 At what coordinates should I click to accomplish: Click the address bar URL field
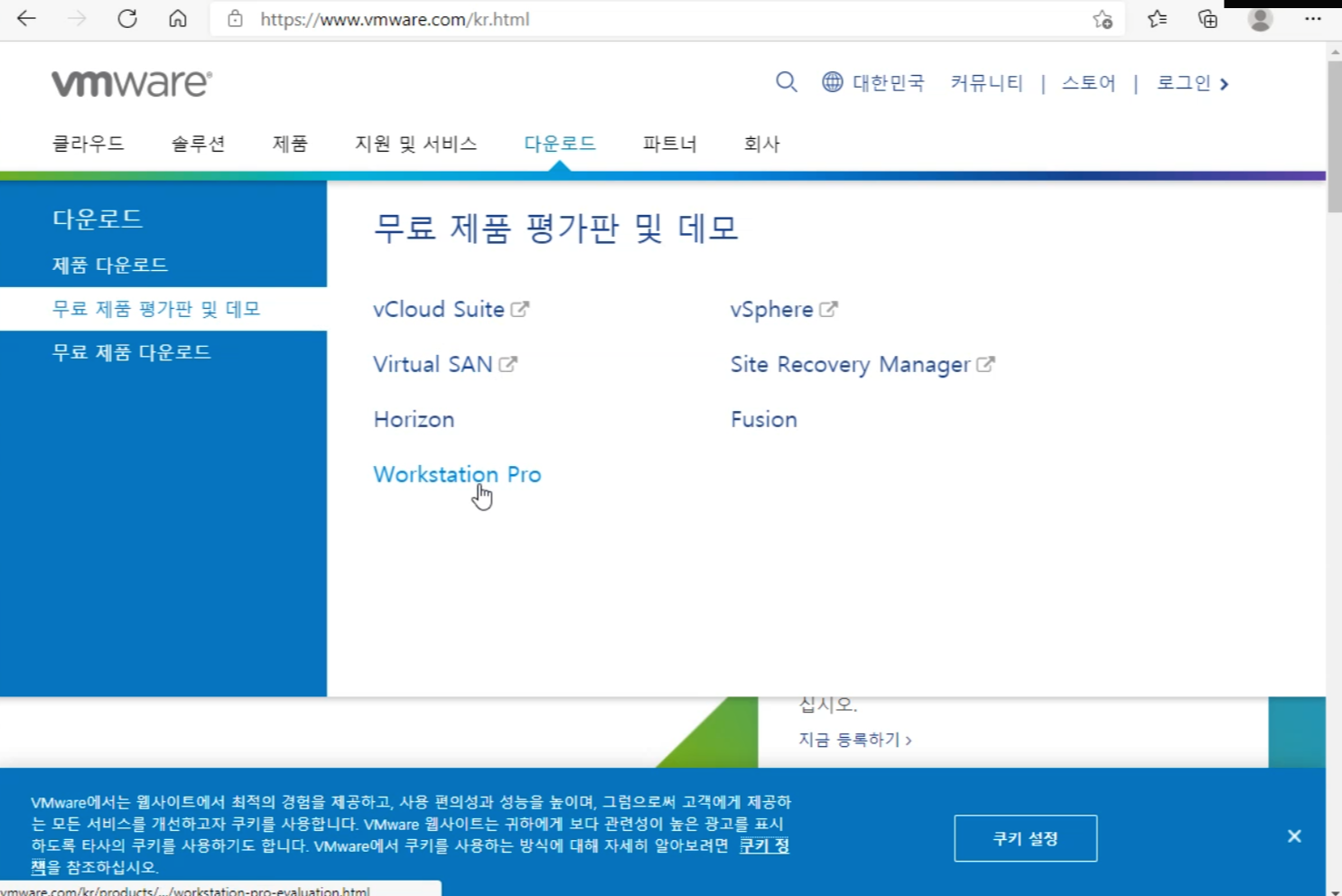click(x=668, y=19)
